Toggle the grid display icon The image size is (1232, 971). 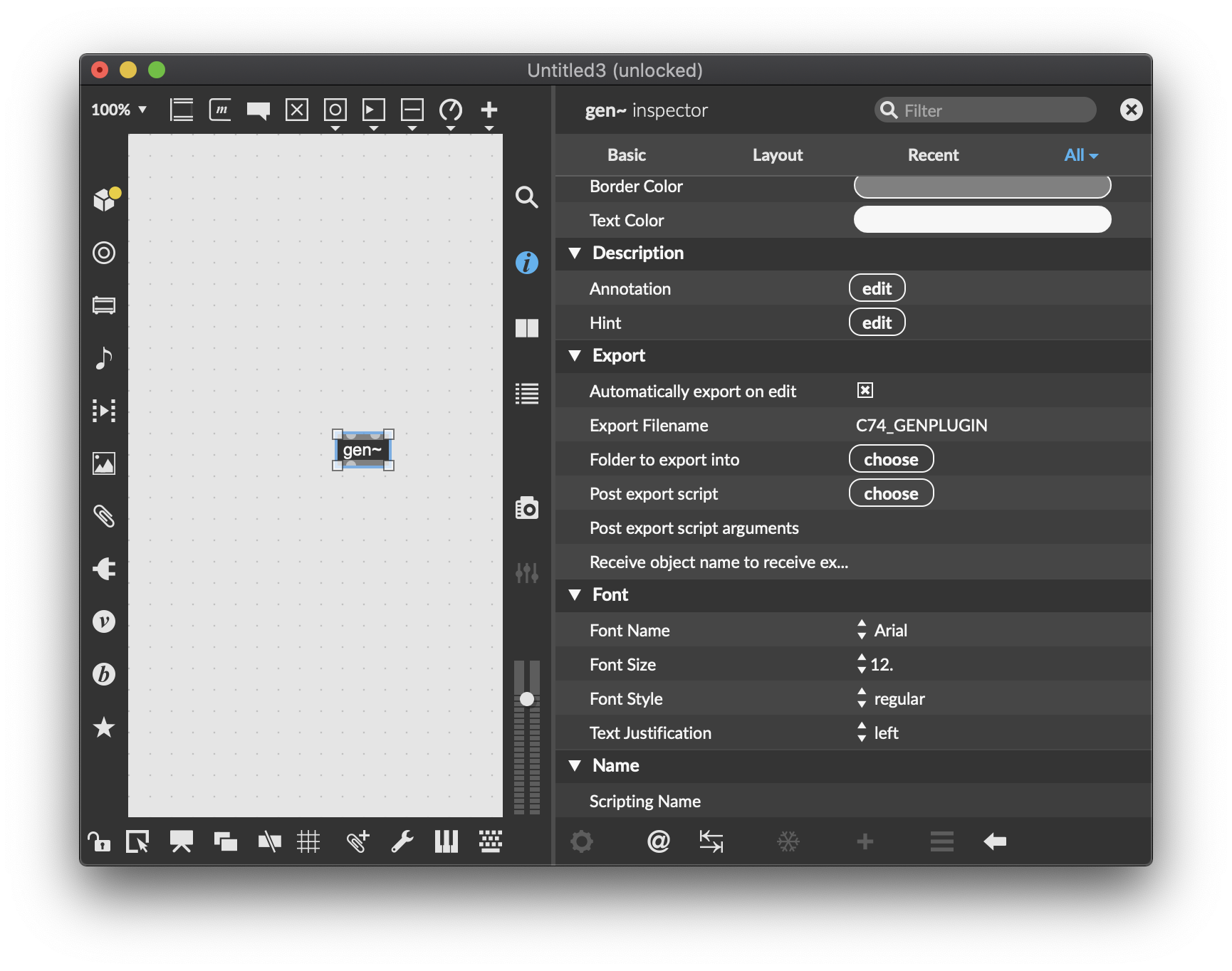click(x=308, y=841)
